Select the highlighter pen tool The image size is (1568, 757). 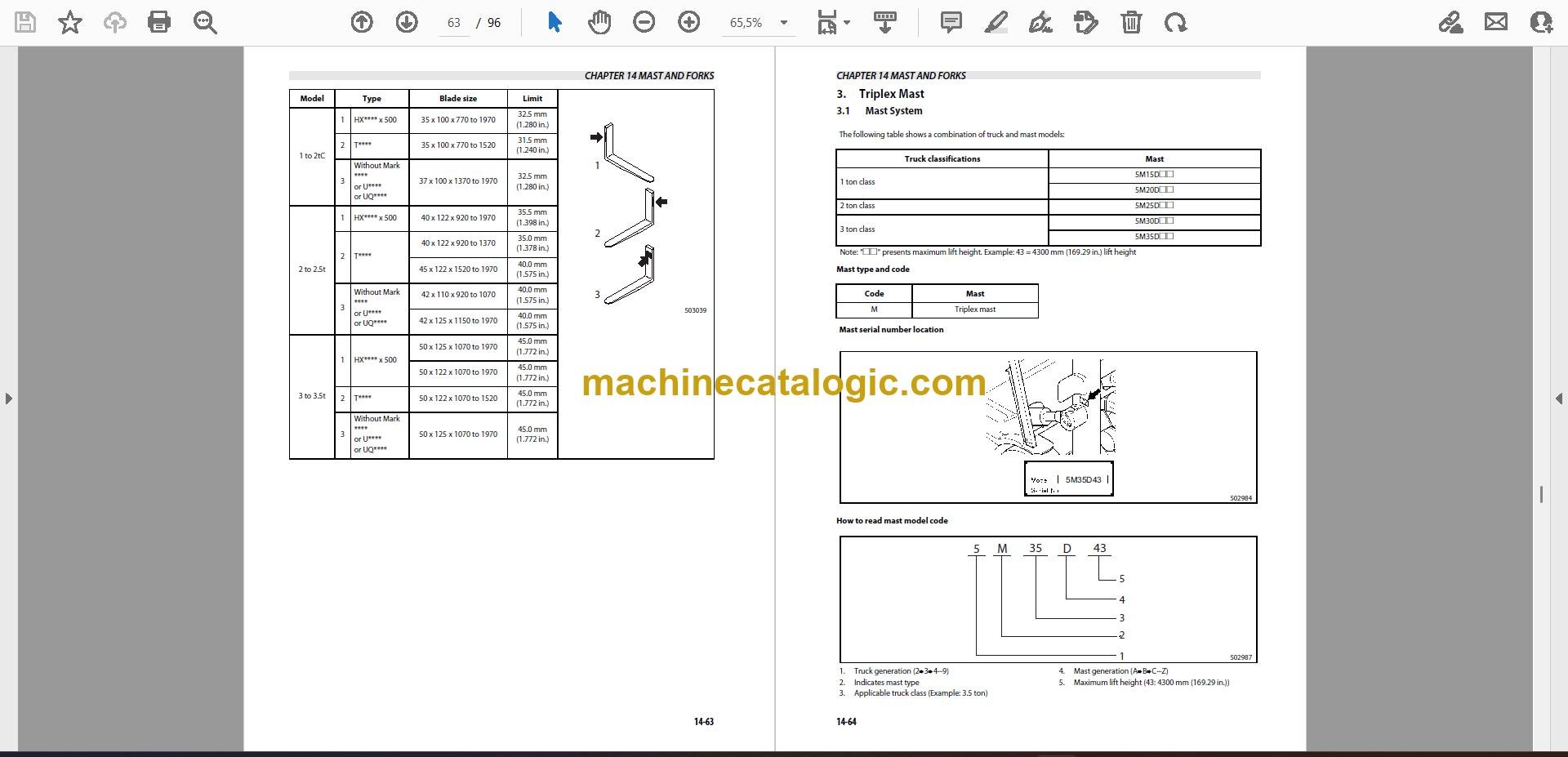(x=996, y=22)
